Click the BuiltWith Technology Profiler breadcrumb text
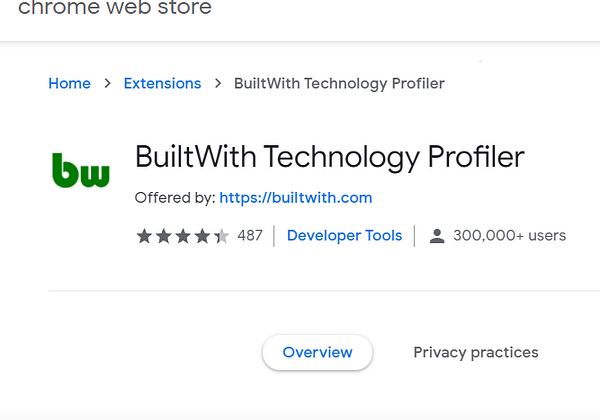Image resolution: width=600 pixels, height=420 pixels. pos(339,84)
